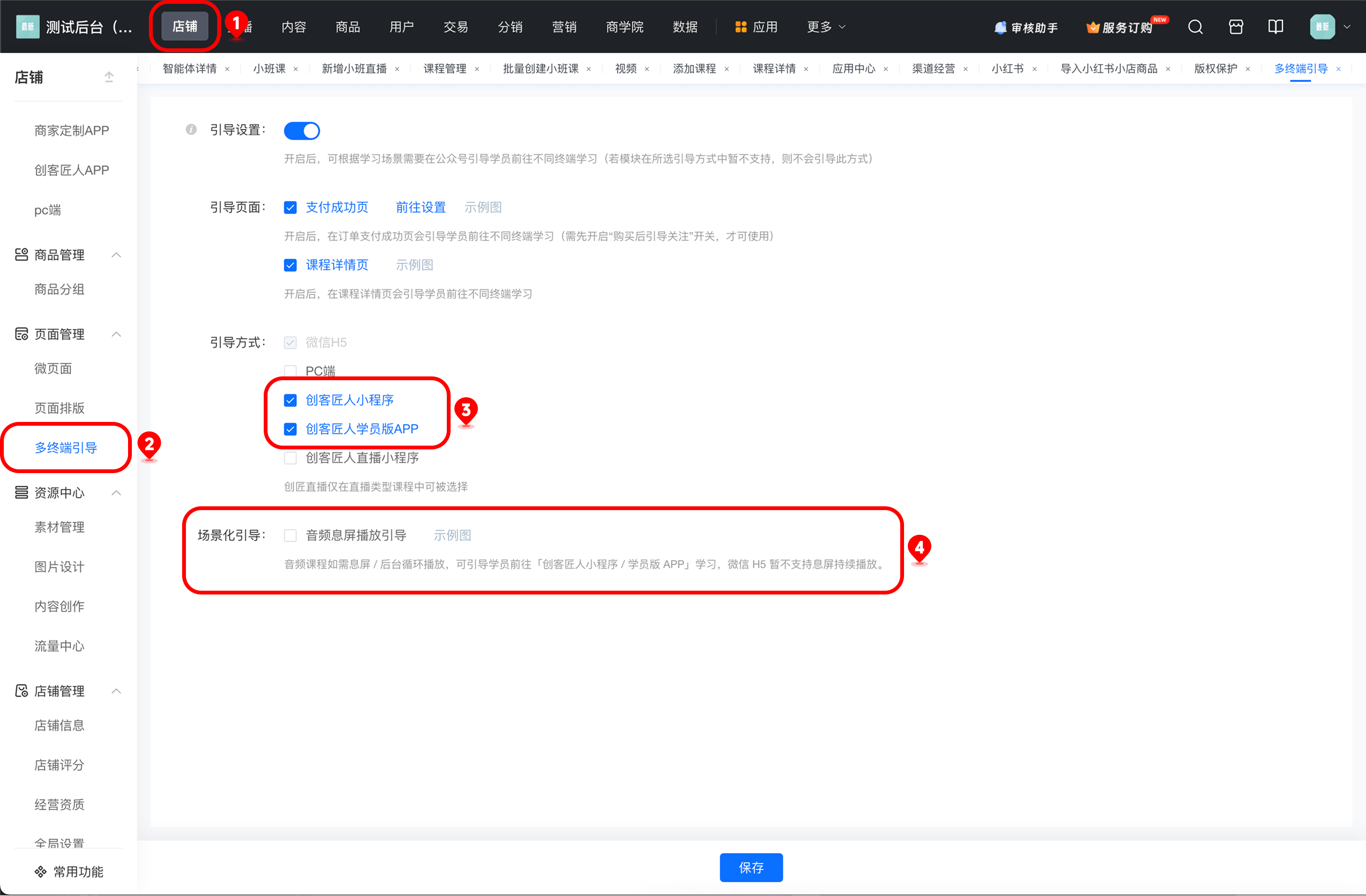
Task: Click the 常用功能 icon
Action: coord(40,872)
